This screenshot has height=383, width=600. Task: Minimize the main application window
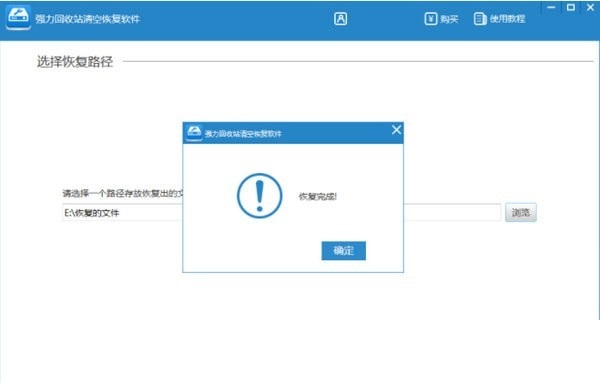(x=551, y=7)
